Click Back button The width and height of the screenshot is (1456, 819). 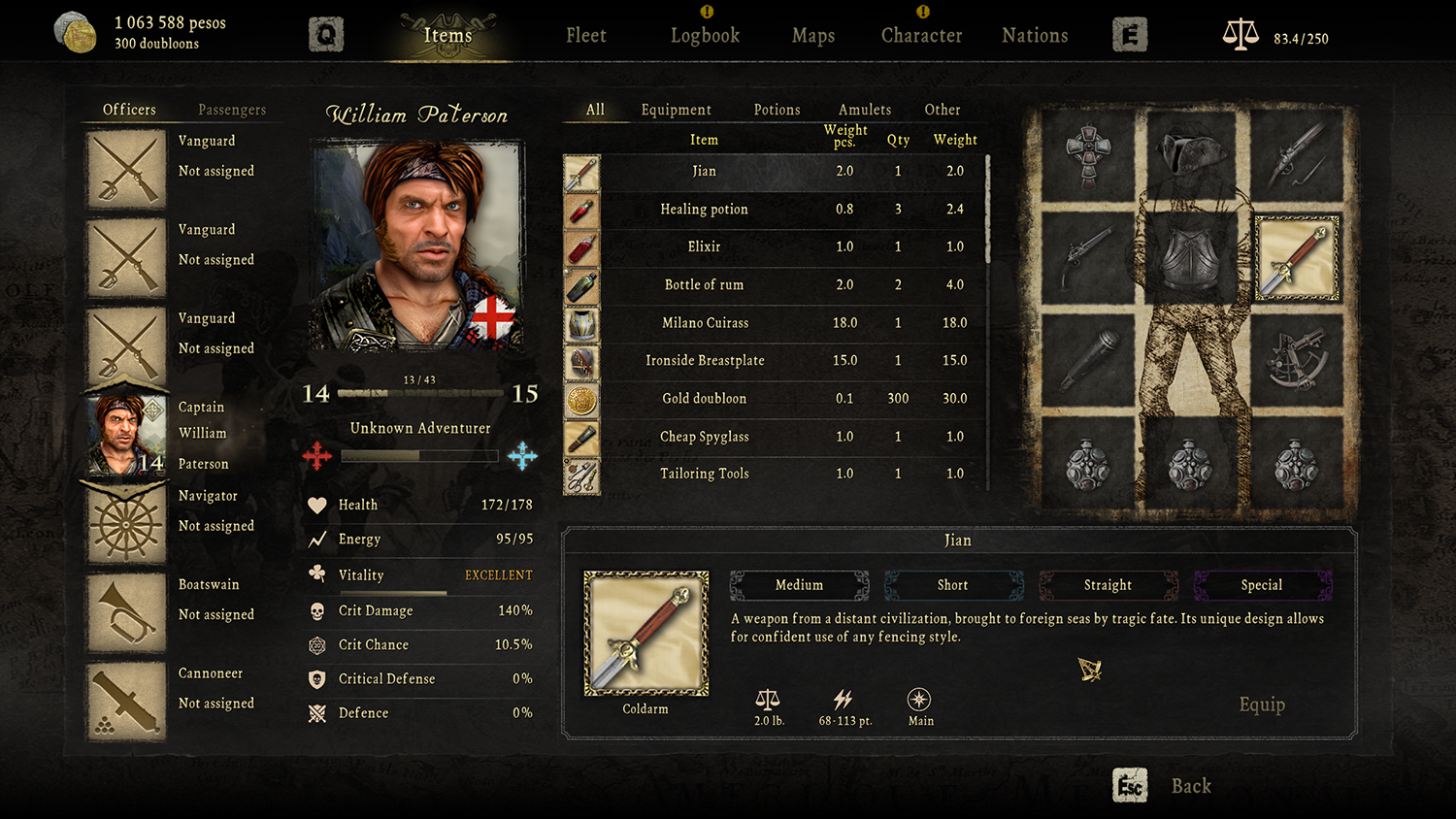click(1191, 786)
